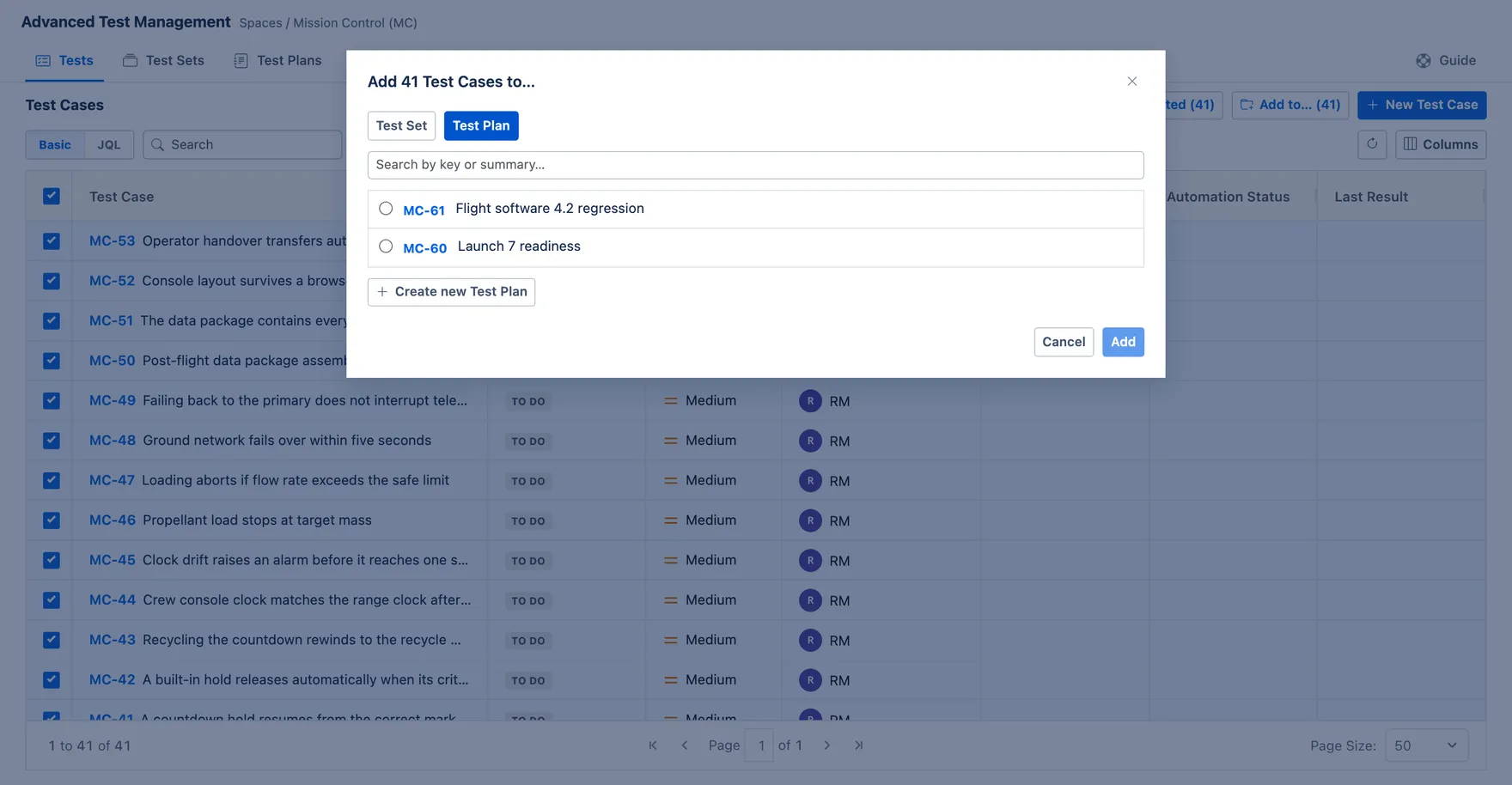
Task: Uncheck the MC-52 row checkbox
Action: [52, 281]
